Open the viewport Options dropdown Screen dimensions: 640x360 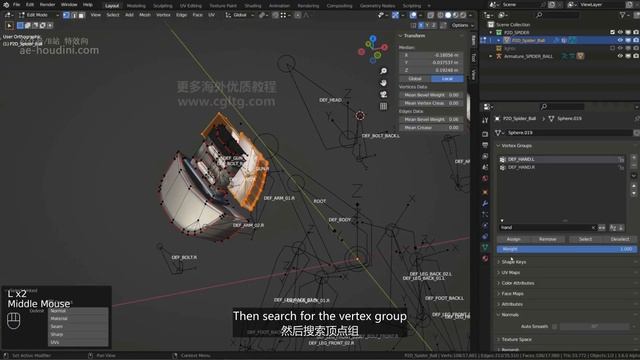click(x=462, y=25)
